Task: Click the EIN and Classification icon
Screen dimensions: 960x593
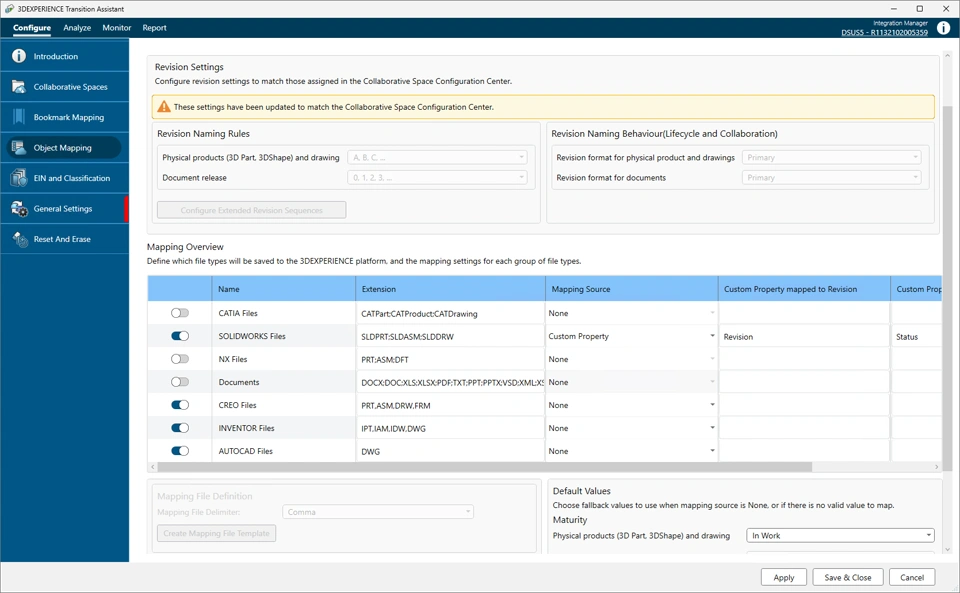Action: click(18, 178)
